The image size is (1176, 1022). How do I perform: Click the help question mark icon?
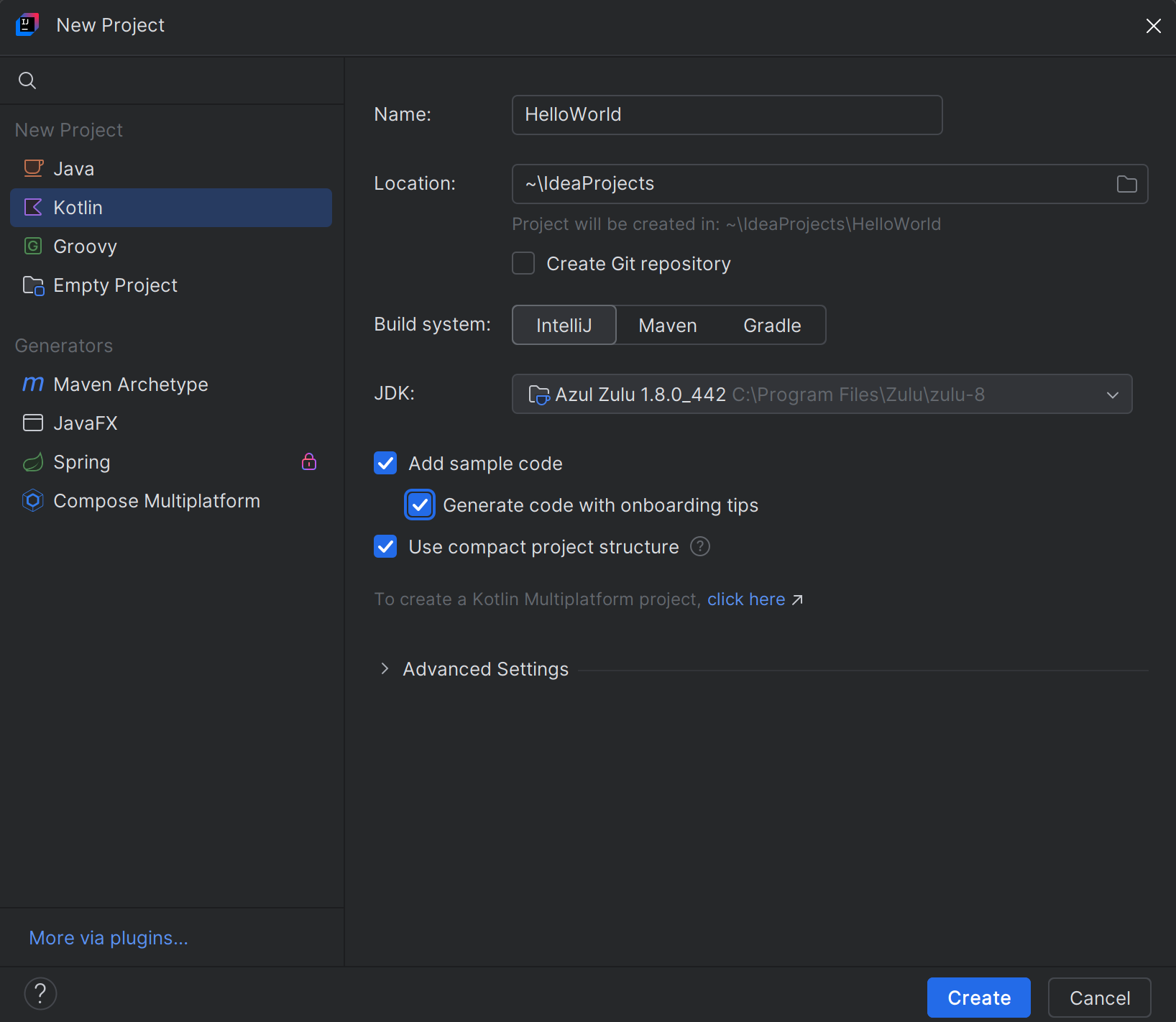point(40,993)
